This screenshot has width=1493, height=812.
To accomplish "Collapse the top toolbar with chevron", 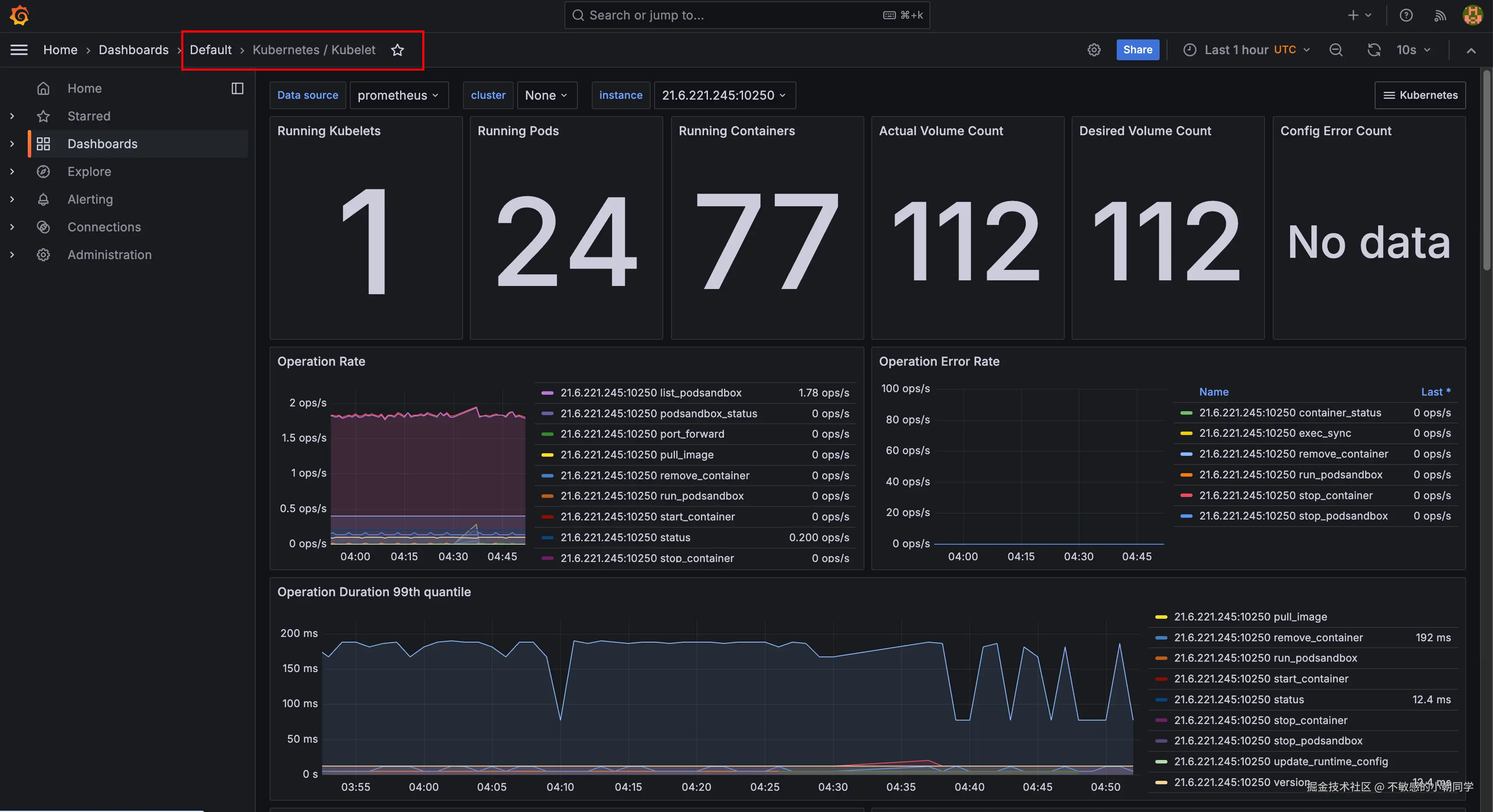I will pos(1470,50).
